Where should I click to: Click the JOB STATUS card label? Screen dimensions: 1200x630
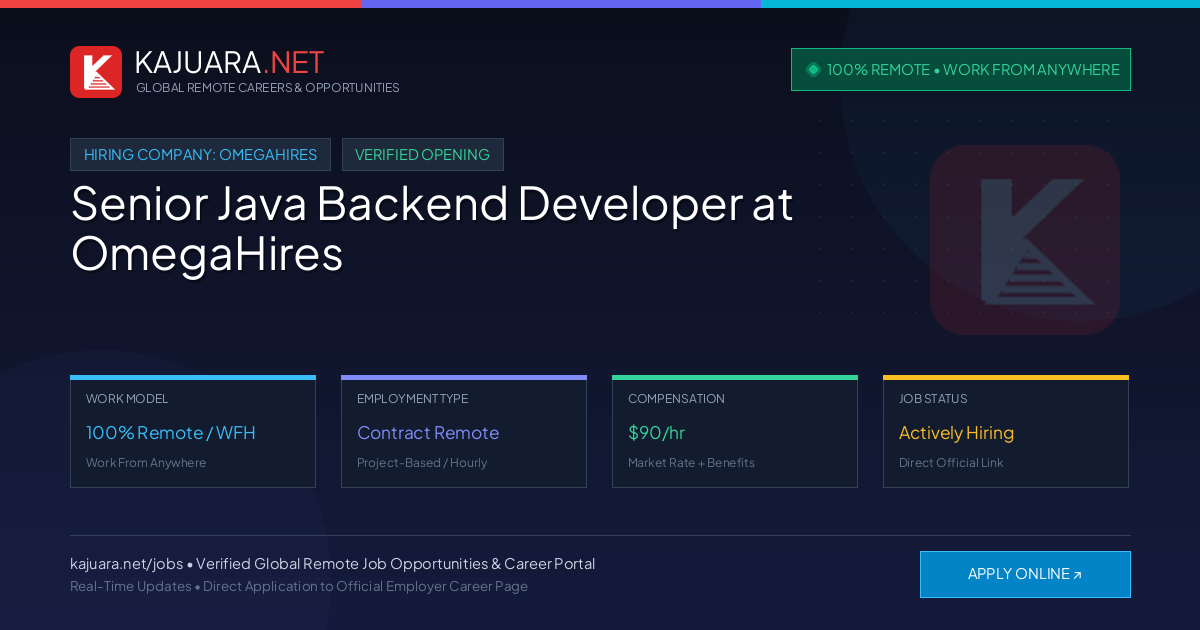(x=933, y=399)
